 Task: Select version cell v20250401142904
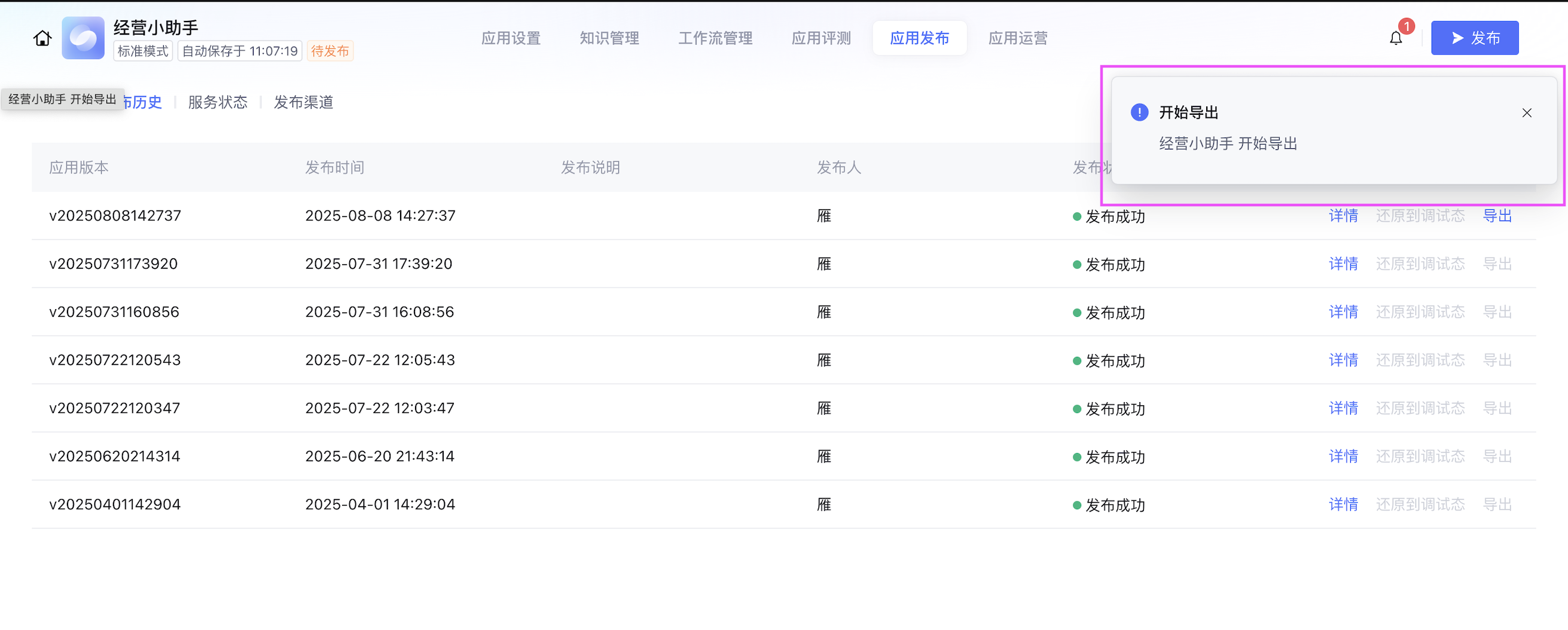click(115, 504)
